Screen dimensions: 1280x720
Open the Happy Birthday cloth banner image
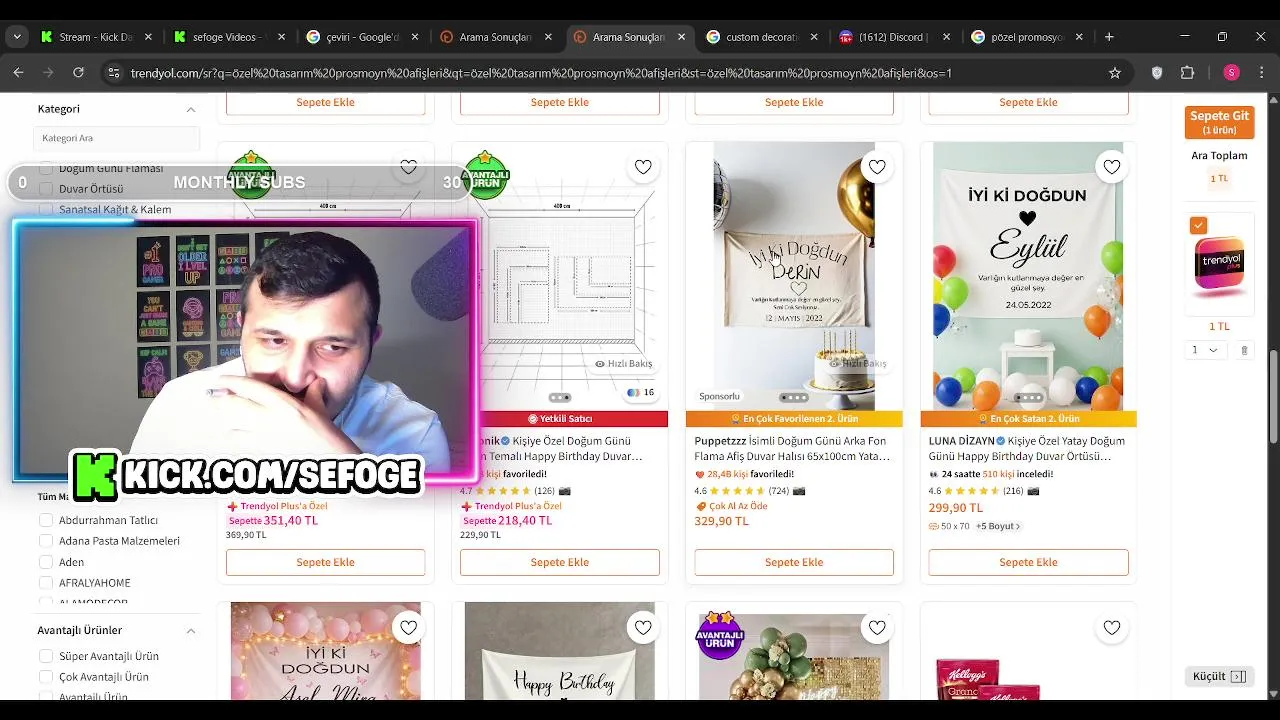tap(560, 651)
